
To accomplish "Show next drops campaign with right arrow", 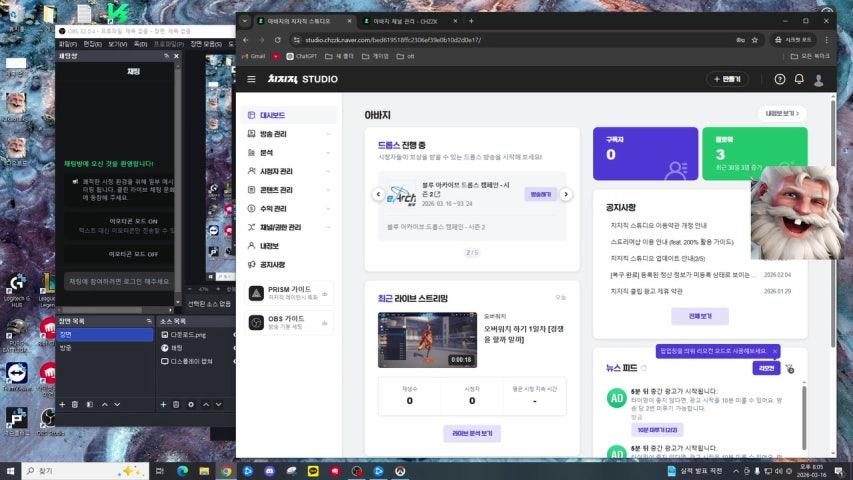I will pos(566,194).
